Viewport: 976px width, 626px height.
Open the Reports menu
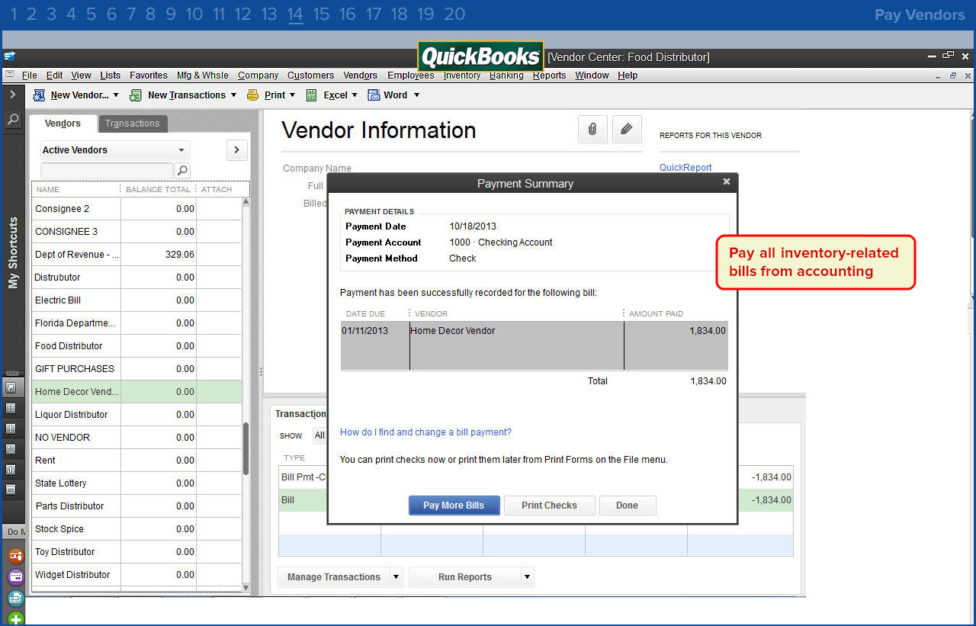(x=549, y=75)
